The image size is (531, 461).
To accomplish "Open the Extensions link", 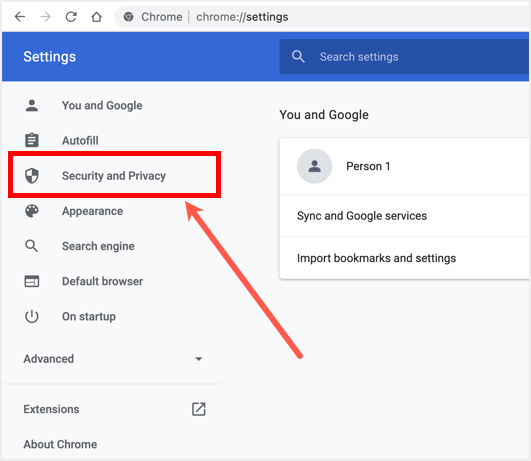I will click(x=51, y=409).
